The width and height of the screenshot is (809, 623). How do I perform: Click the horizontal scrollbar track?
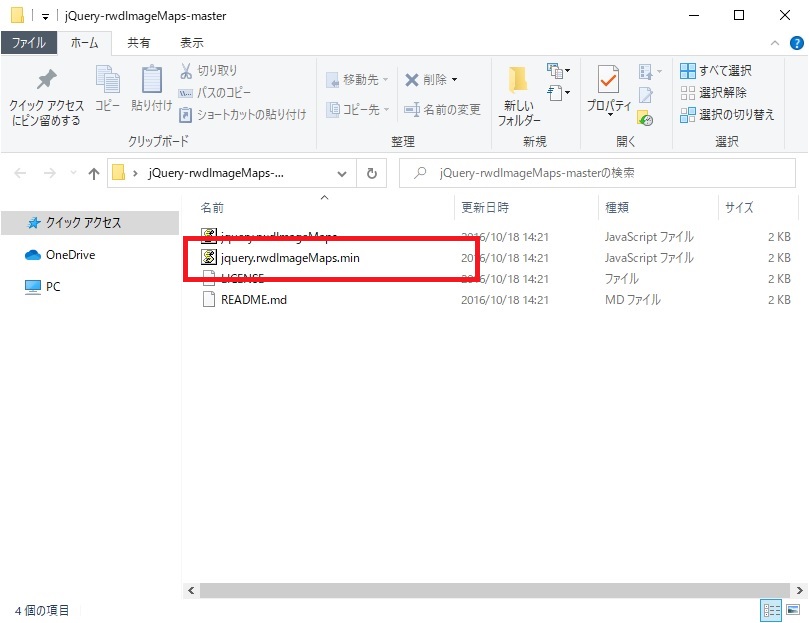pos(495,590)
